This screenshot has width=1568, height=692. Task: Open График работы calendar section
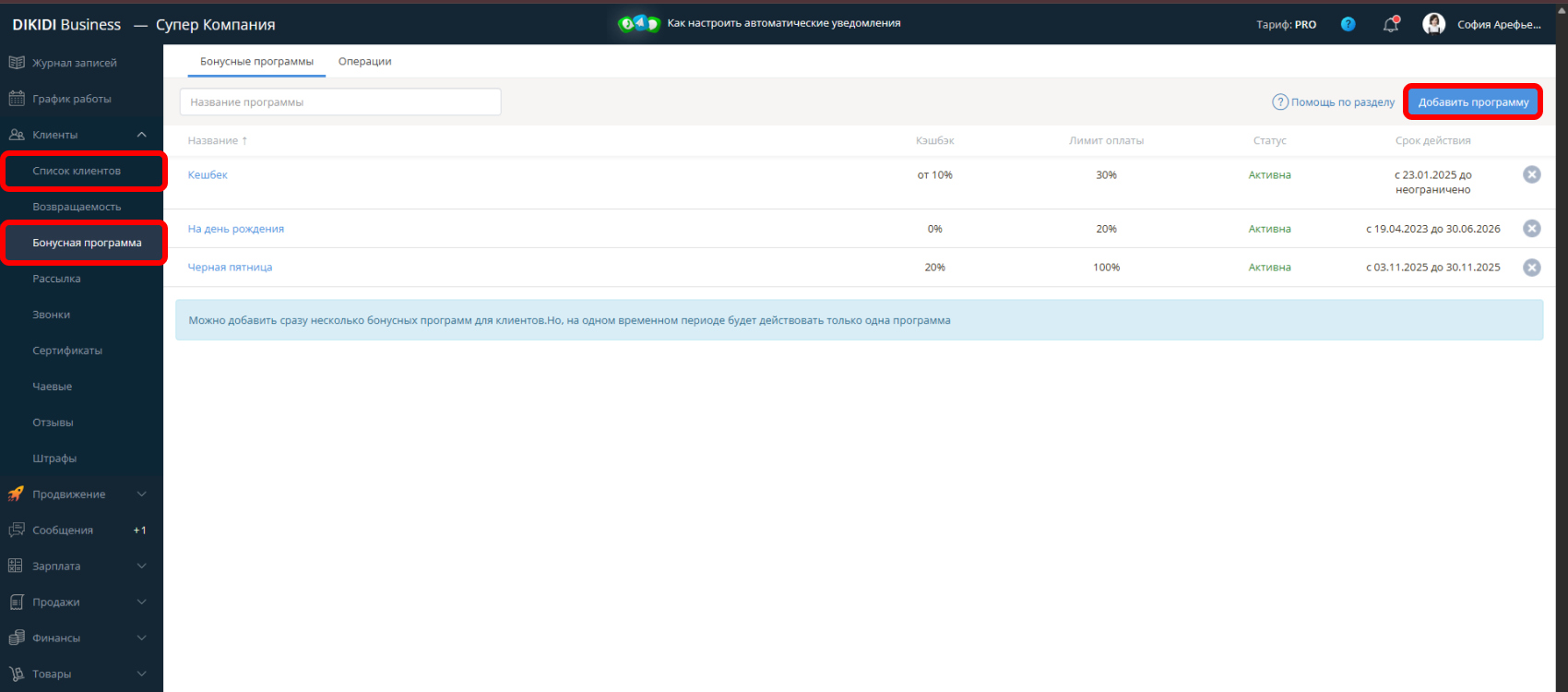click(71, 99)
